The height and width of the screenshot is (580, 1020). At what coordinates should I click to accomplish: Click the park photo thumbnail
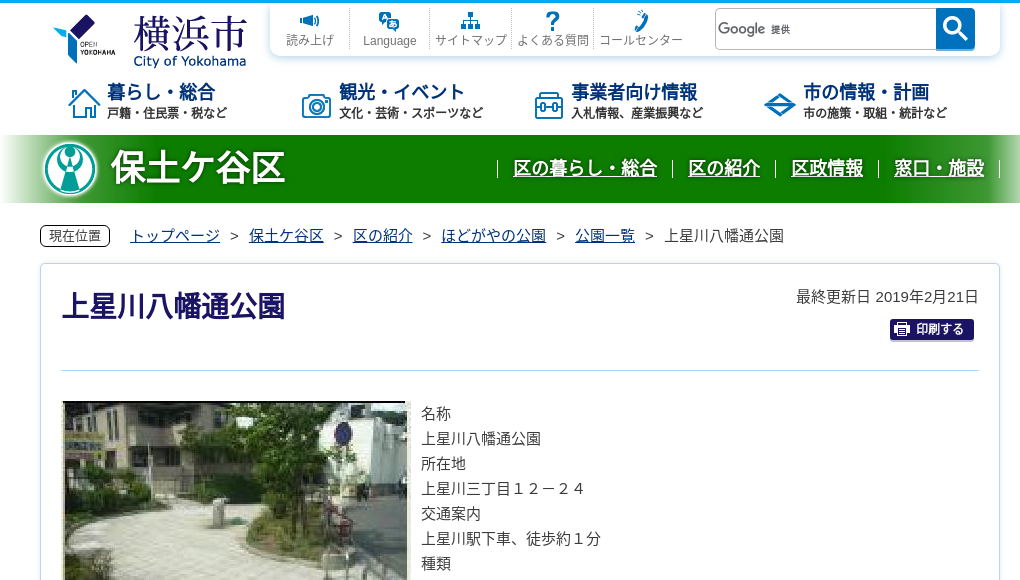click(236, 490)
